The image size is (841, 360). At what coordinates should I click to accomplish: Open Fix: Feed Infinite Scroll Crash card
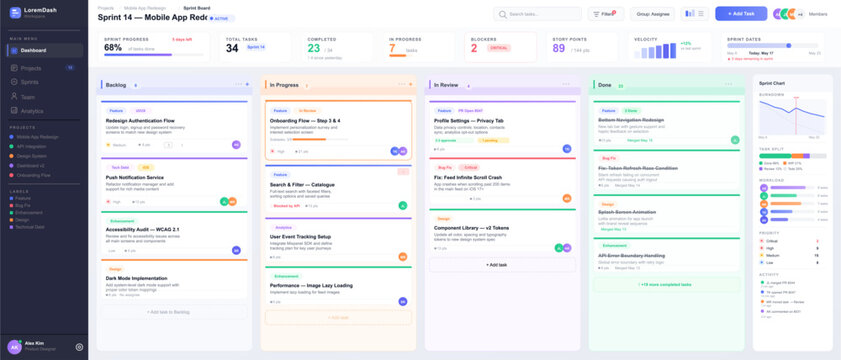pyautogui.click(x=502, y=182)
